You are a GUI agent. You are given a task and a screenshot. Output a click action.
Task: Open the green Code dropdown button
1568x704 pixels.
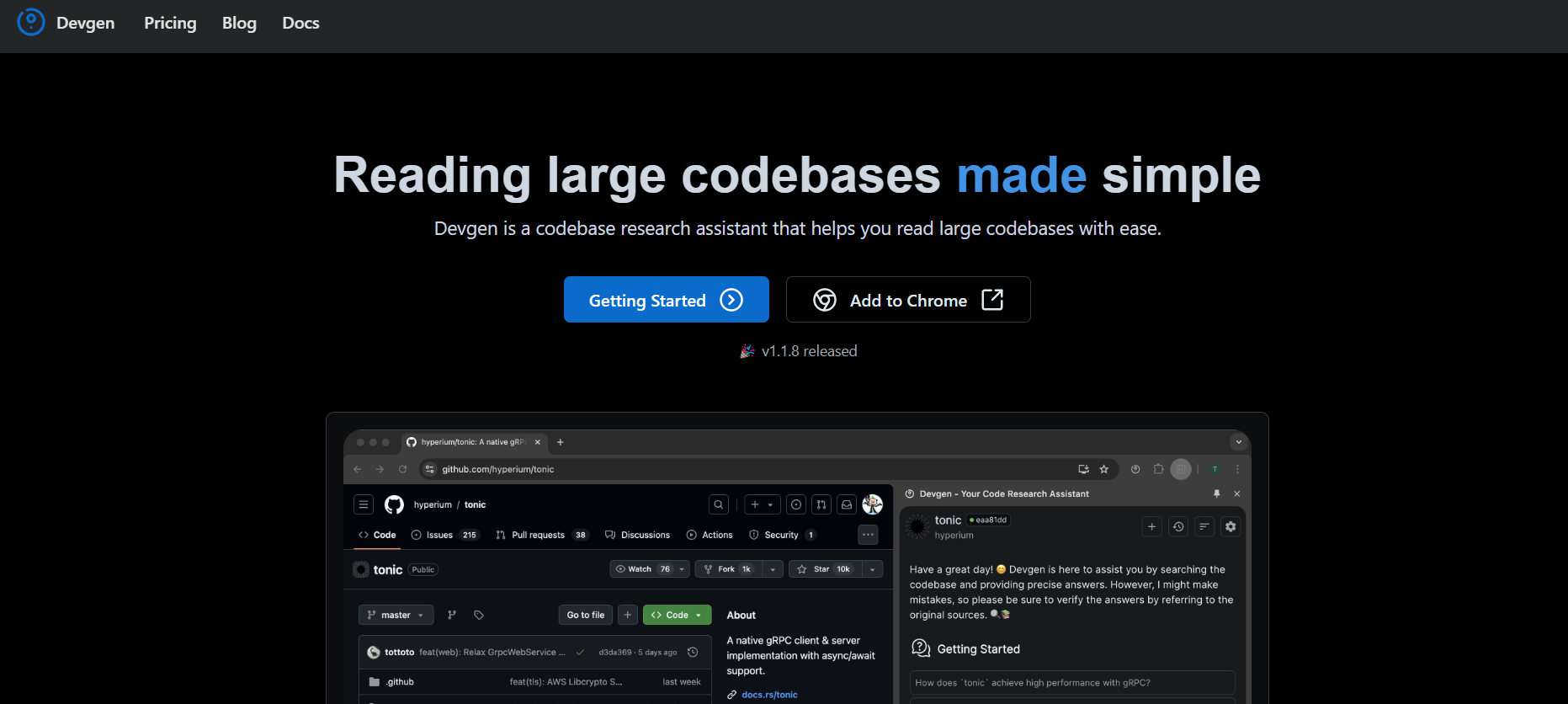pyautogui.click(x=678, y=615)
